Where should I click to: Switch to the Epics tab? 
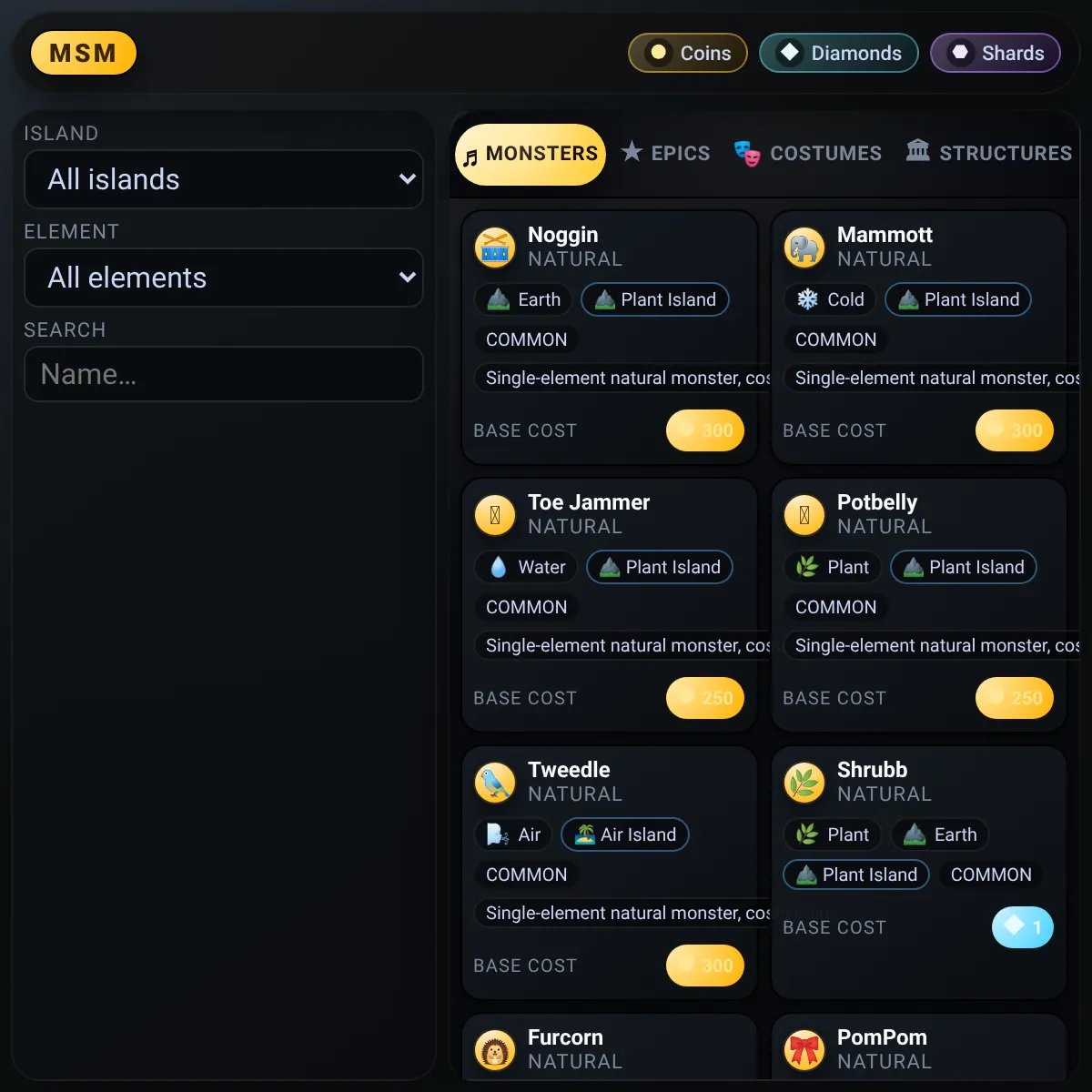coord(665,153)
